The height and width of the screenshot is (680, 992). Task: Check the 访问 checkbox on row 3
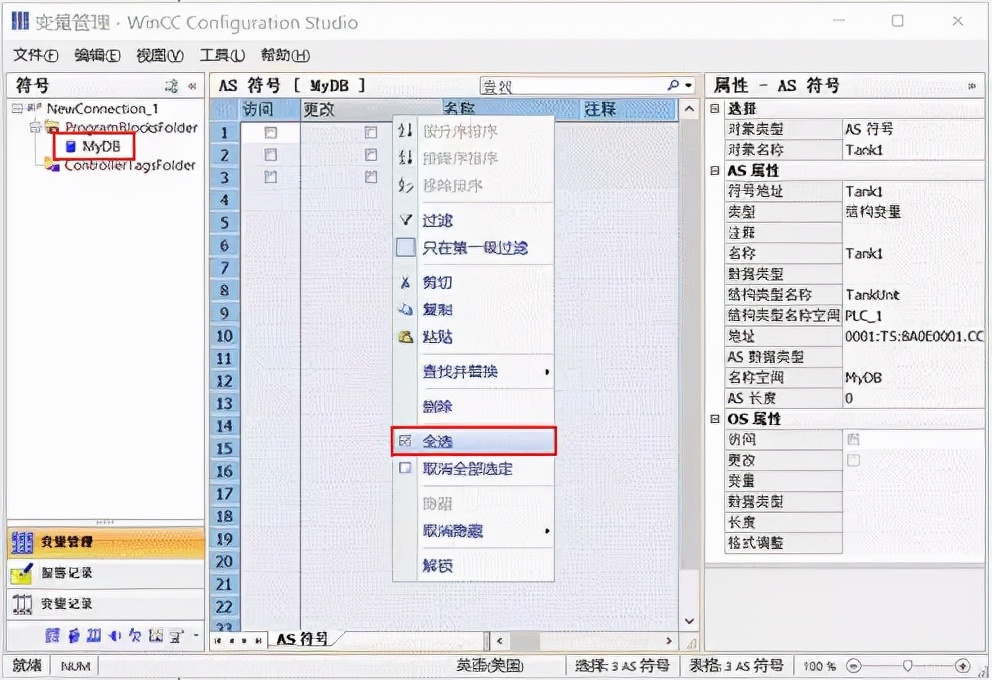(x=271, y=178)
